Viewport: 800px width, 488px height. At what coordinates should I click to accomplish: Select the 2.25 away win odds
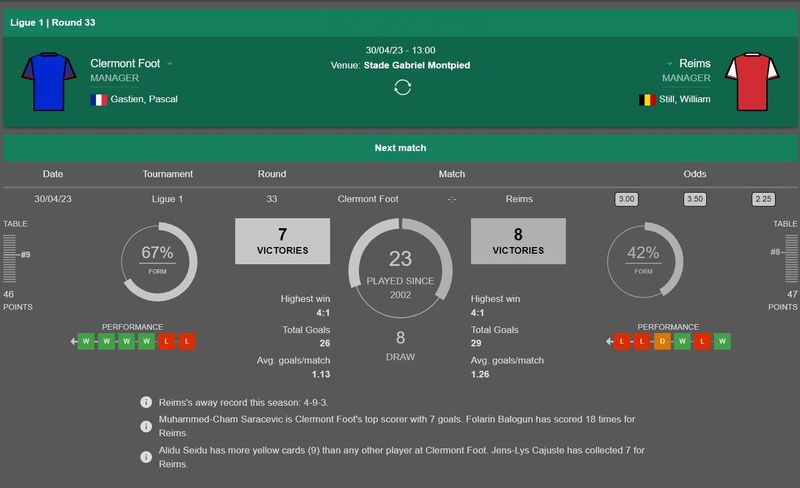pos(763,199)
